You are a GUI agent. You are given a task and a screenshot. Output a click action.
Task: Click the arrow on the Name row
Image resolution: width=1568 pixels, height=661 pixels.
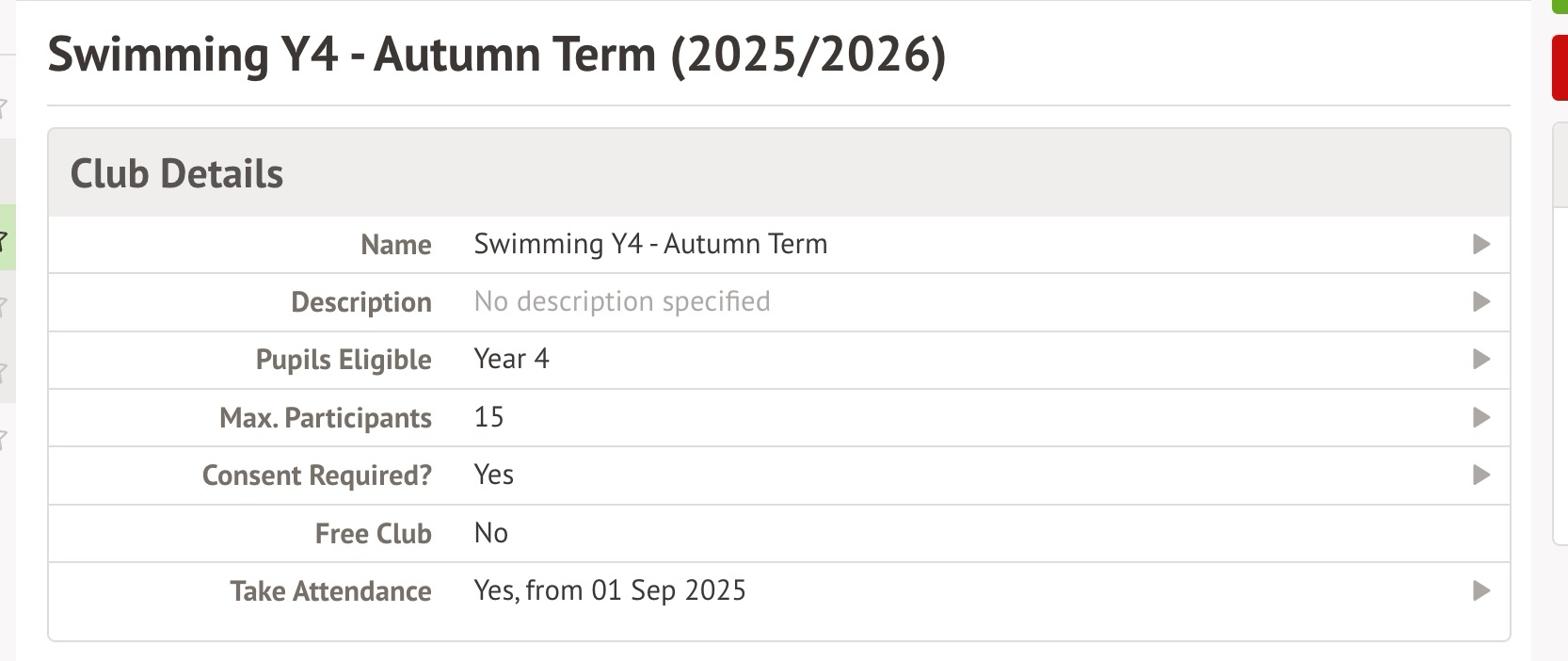coord(1480,245)
